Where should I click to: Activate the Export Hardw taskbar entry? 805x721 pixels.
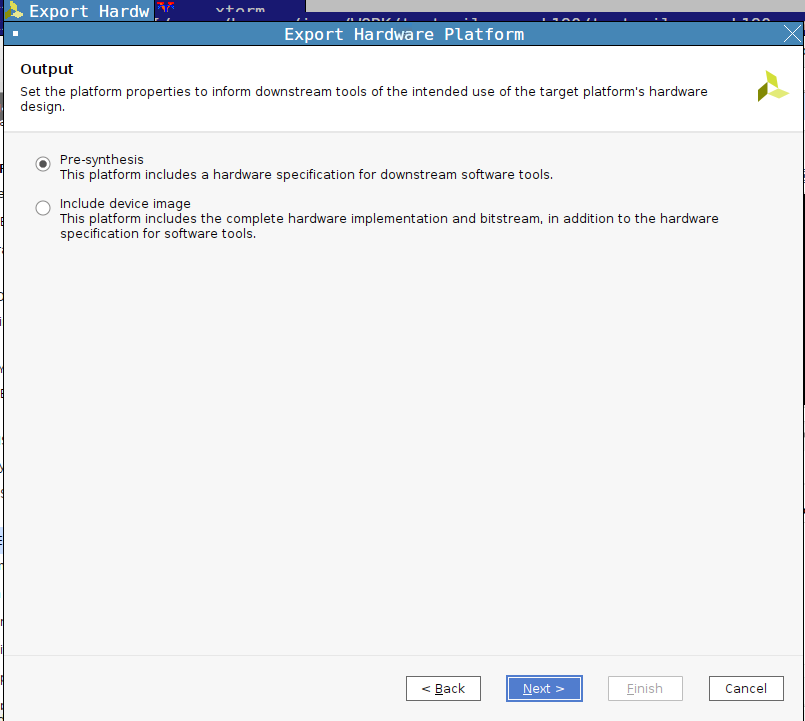89,11
